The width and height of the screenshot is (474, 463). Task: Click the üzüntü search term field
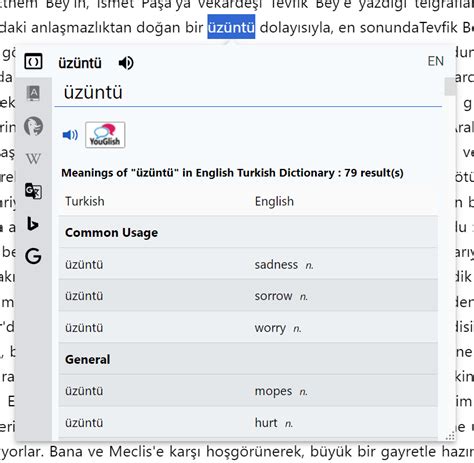(248, 93)
